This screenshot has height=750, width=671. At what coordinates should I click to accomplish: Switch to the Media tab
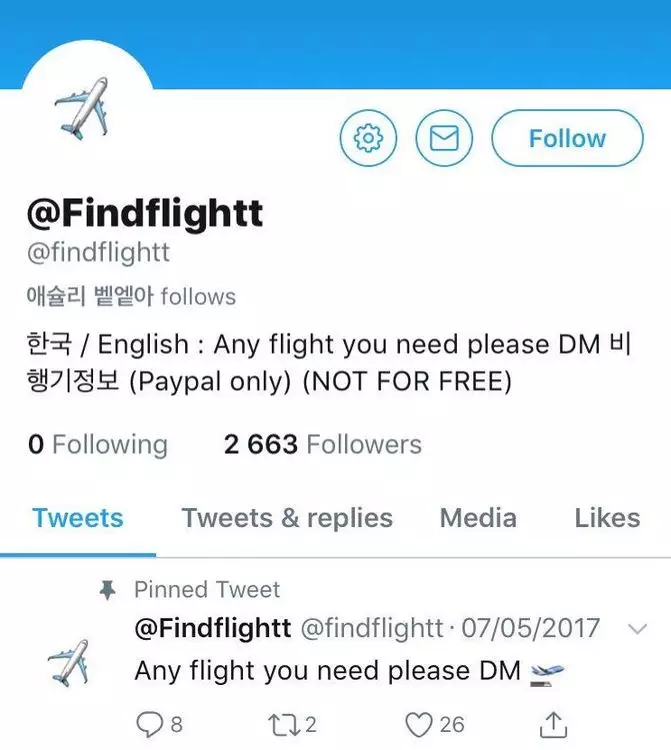point(478,518)
